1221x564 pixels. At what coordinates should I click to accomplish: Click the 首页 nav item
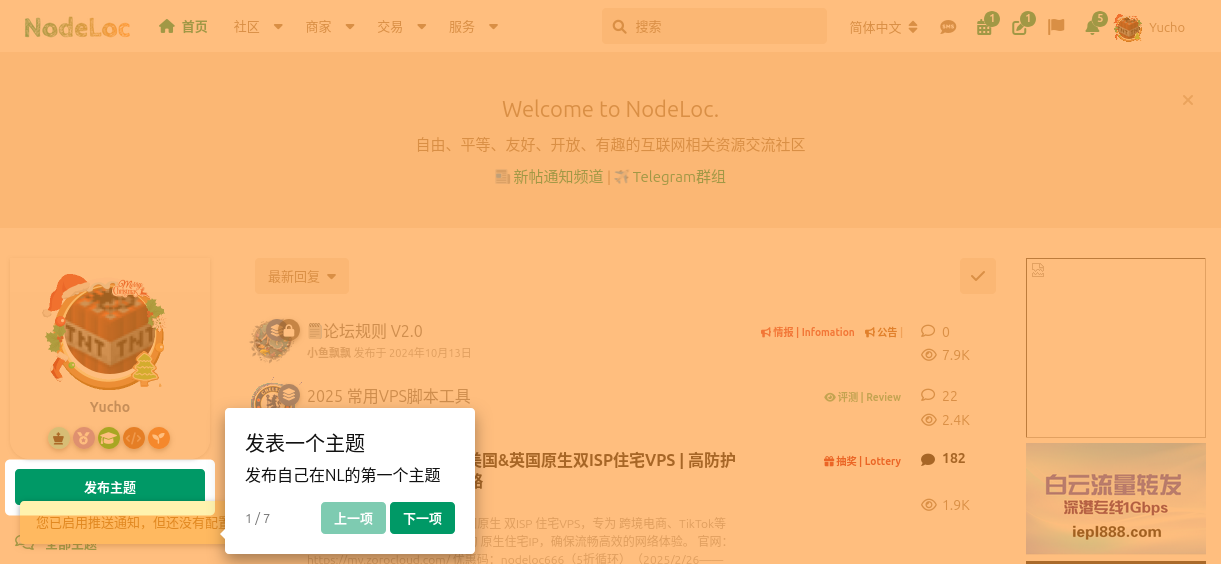point(183,27)
